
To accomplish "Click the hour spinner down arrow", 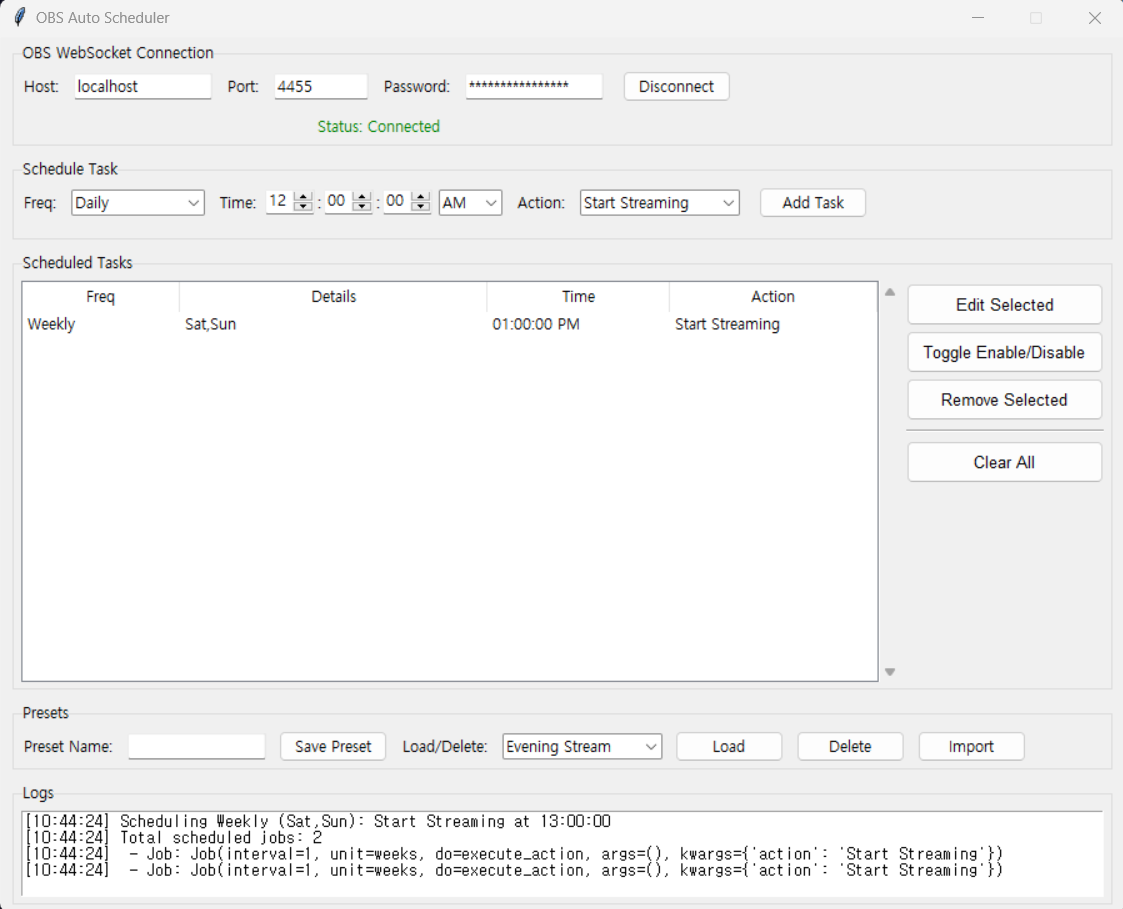I will [302, 208].
